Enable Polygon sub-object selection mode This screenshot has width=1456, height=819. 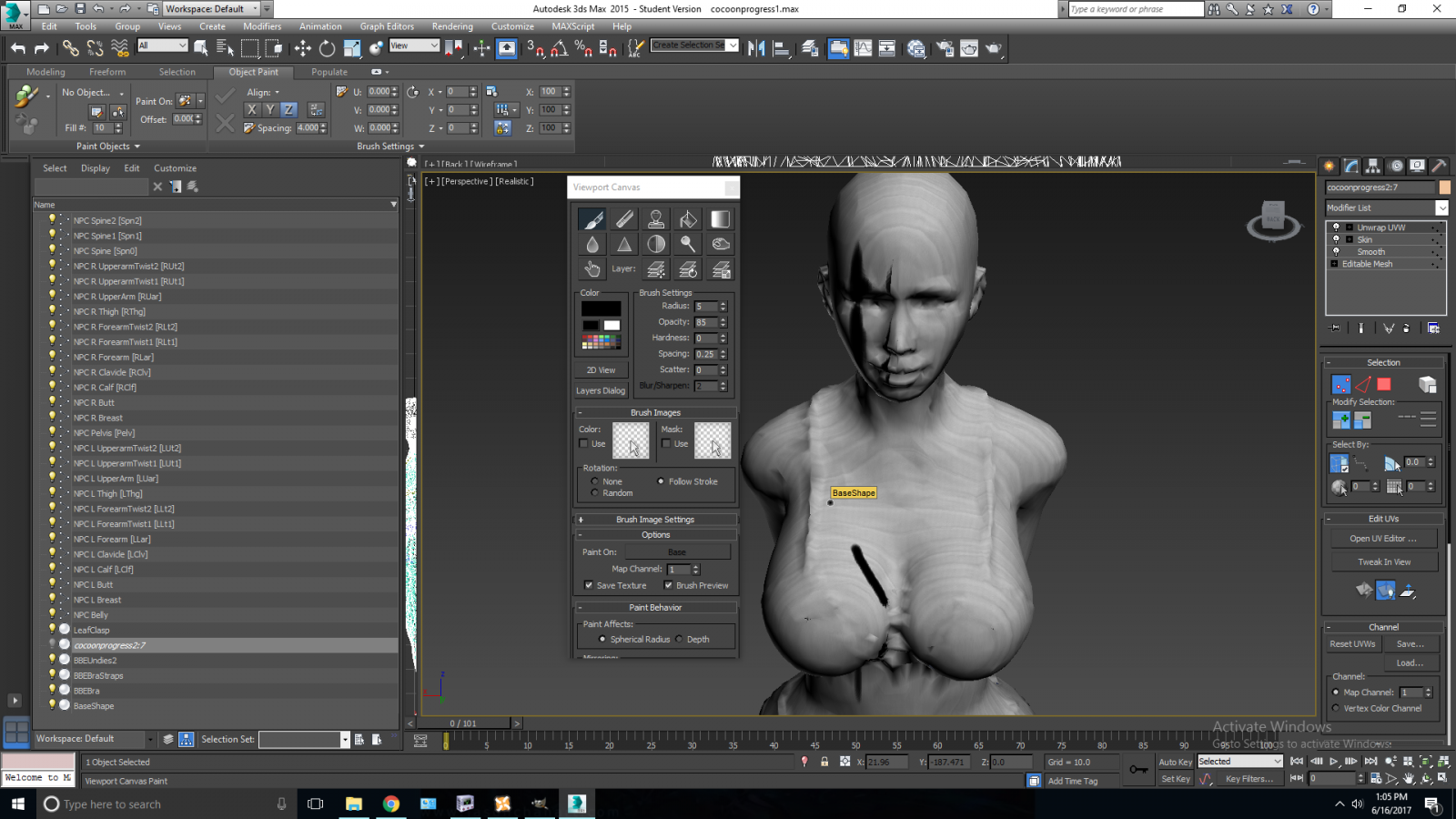click(1384, 385)
